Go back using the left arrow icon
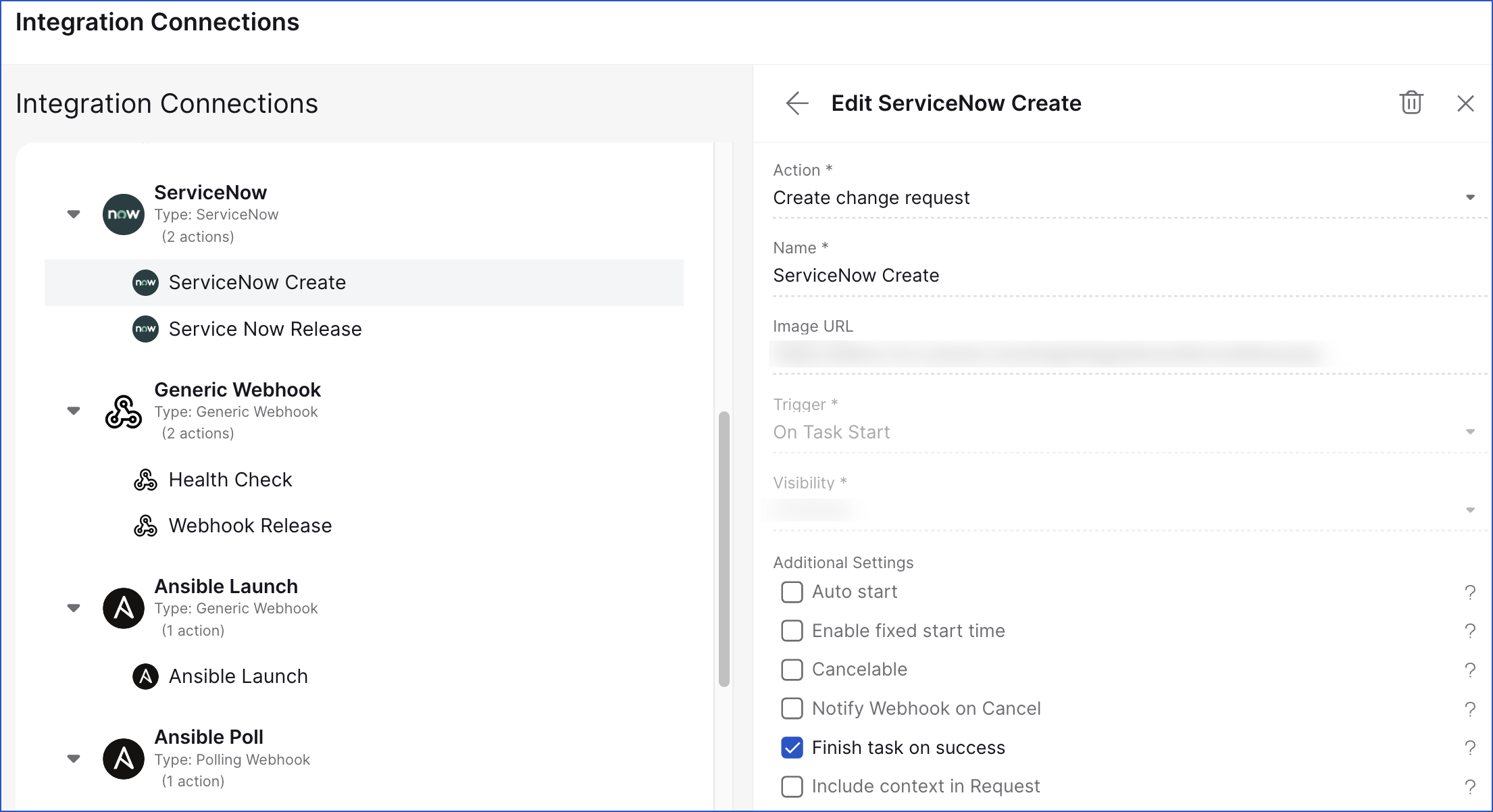The image size is (1493, 812). (x=797, y=103)
